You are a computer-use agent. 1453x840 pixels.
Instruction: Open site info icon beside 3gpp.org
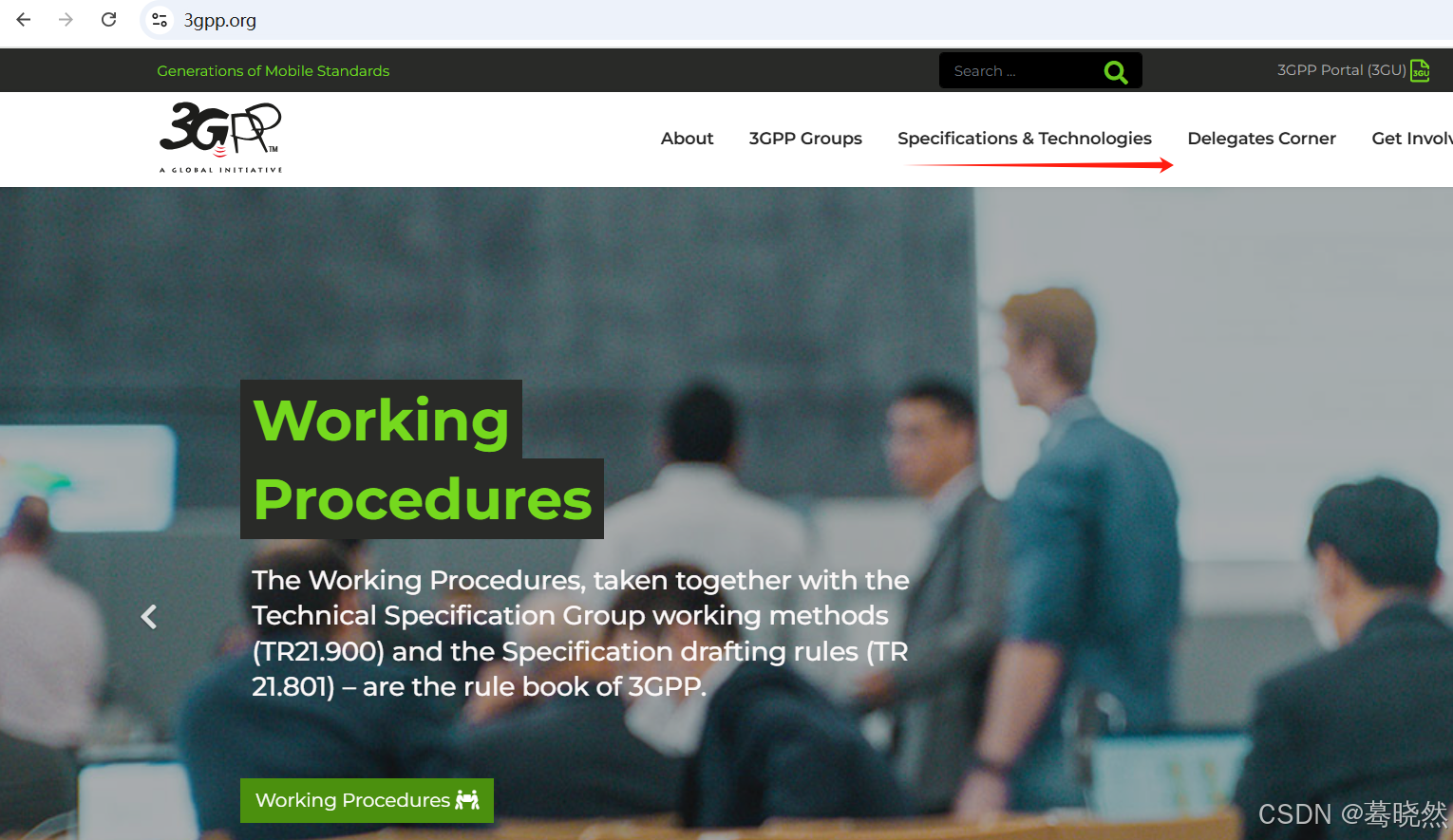click(159, 20)
